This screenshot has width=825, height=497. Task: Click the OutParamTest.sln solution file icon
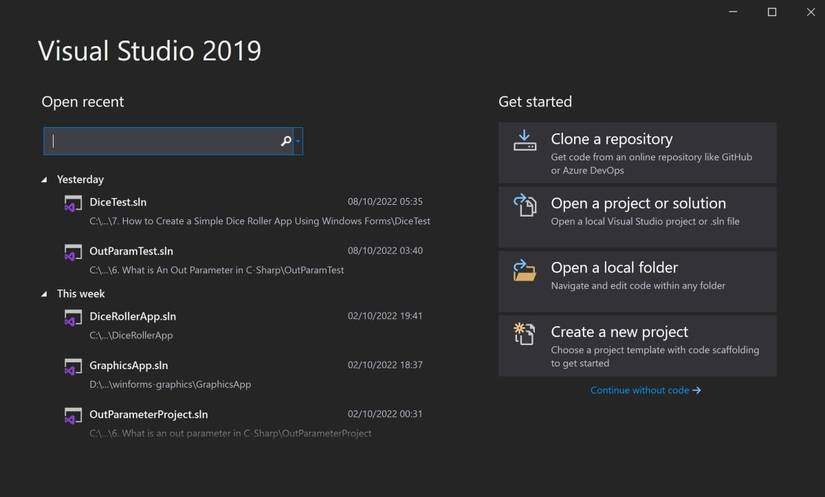pyautogui.click(x=73, y=253)
